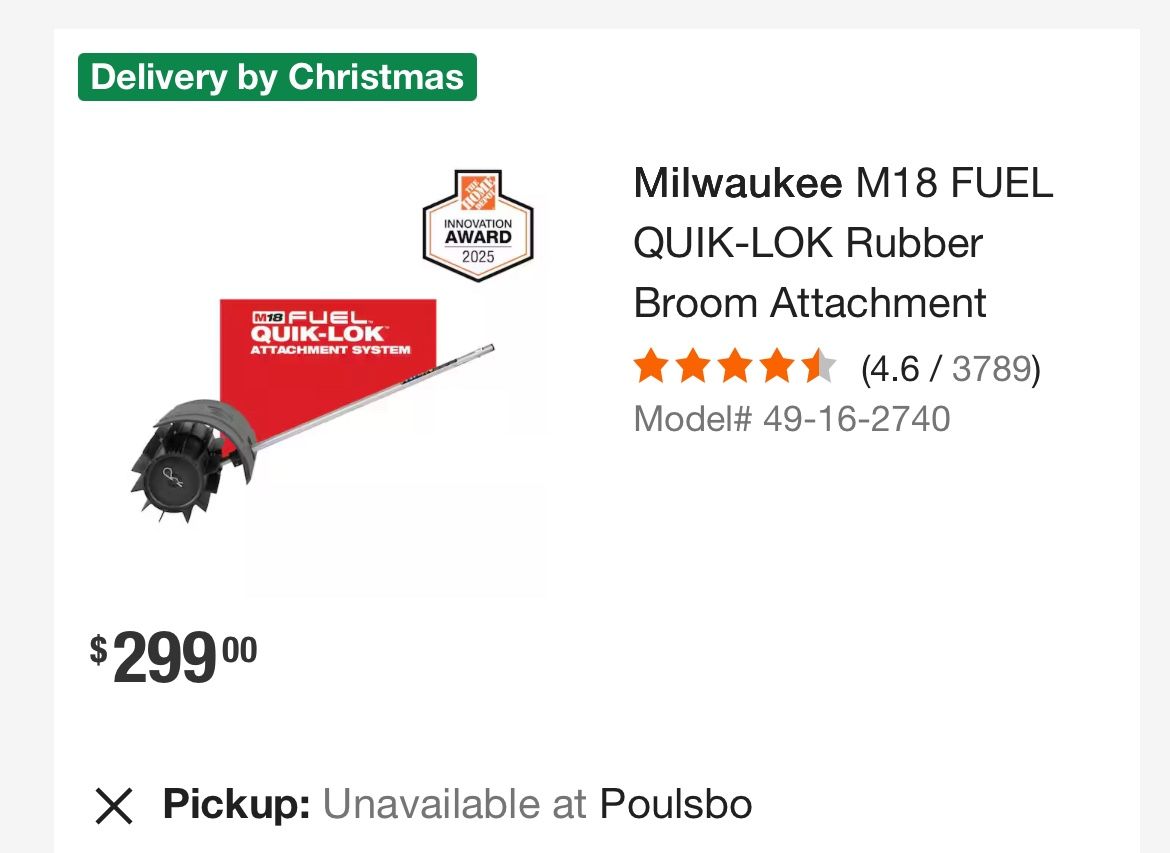Click the third star in the rating row
Screen dimensions: 1170x853
(x=735, y=367)
